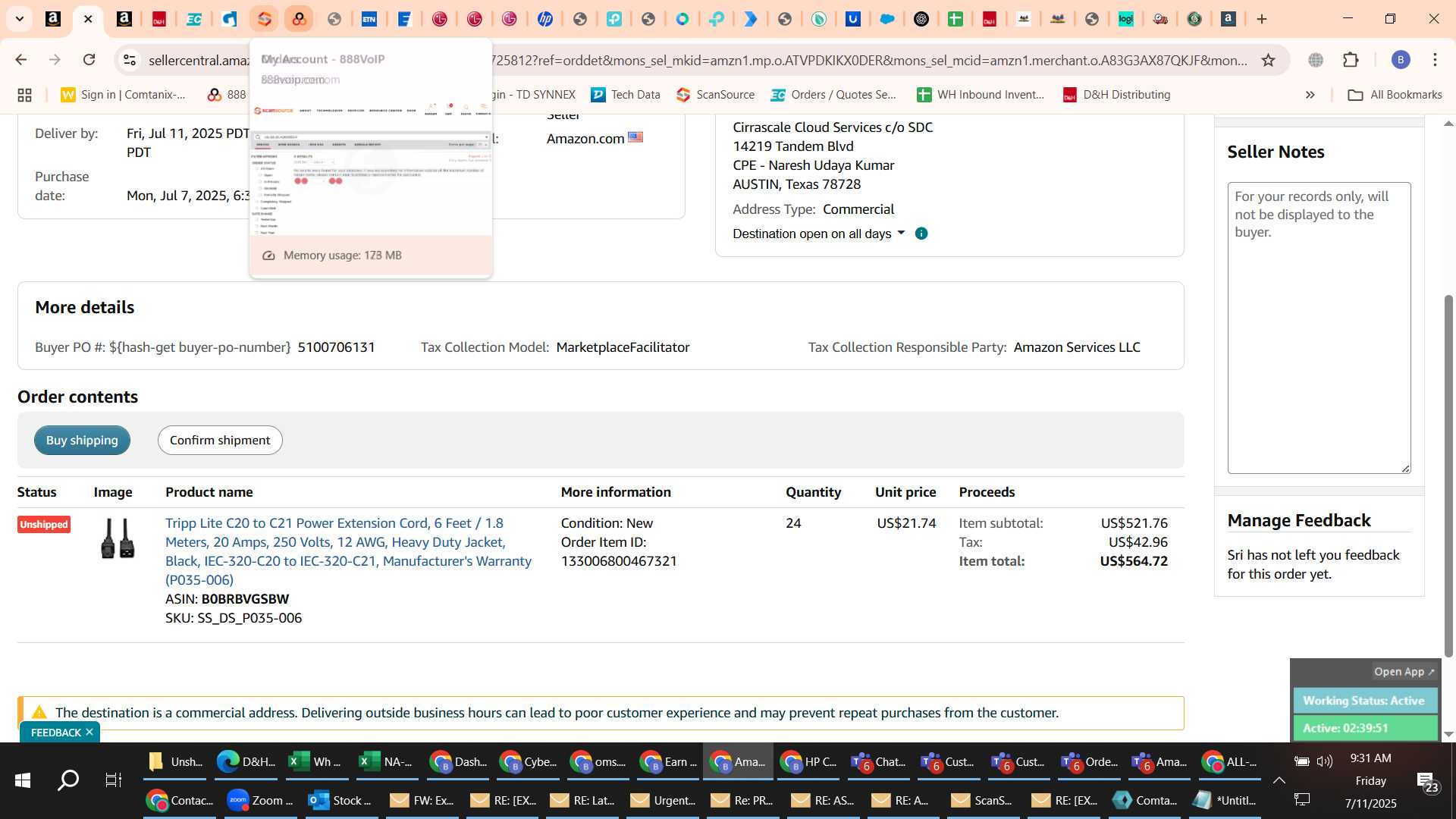Open the notification center with 23 alerts
This screenshot has height=819, width=1456.
tap(1426, 782)
